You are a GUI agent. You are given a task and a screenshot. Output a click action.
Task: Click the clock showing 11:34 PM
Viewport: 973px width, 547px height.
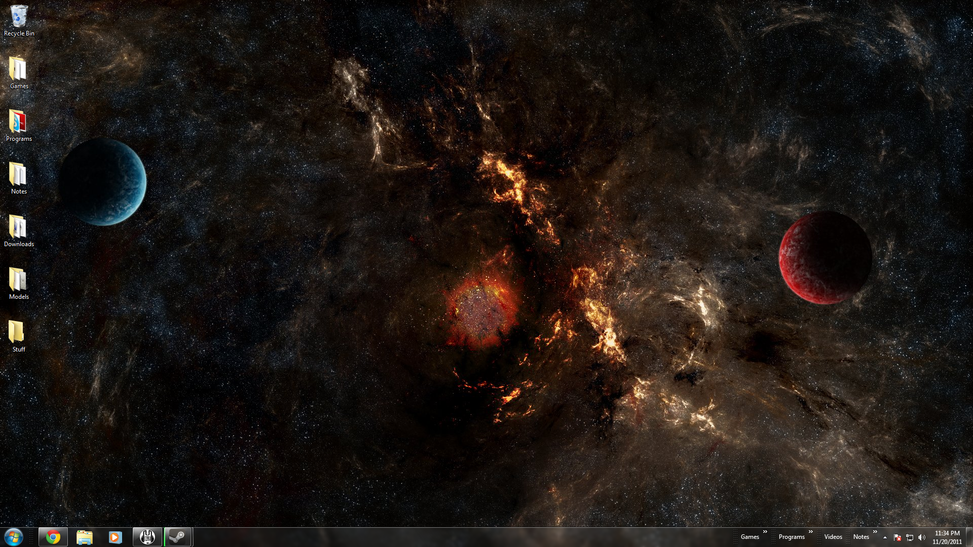tap(947, 537)
